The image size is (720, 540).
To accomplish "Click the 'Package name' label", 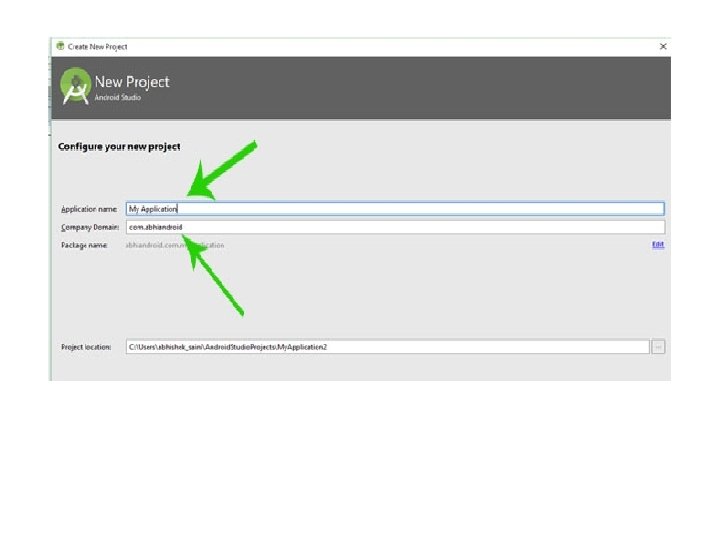I will click(x=84, y=245).
